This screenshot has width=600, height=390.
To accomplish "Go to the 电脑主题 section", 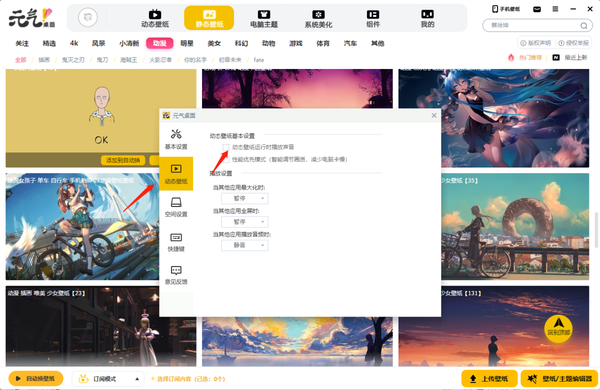I will coord(264,18).
